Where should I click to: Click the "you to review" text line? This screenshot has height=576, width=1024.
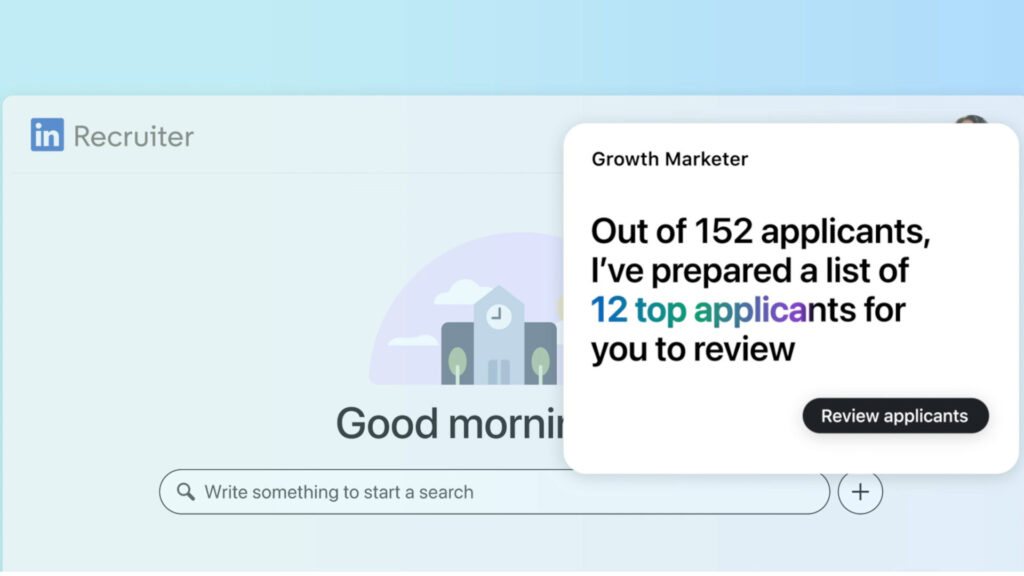pyautogui.click(x=692, y=349)
